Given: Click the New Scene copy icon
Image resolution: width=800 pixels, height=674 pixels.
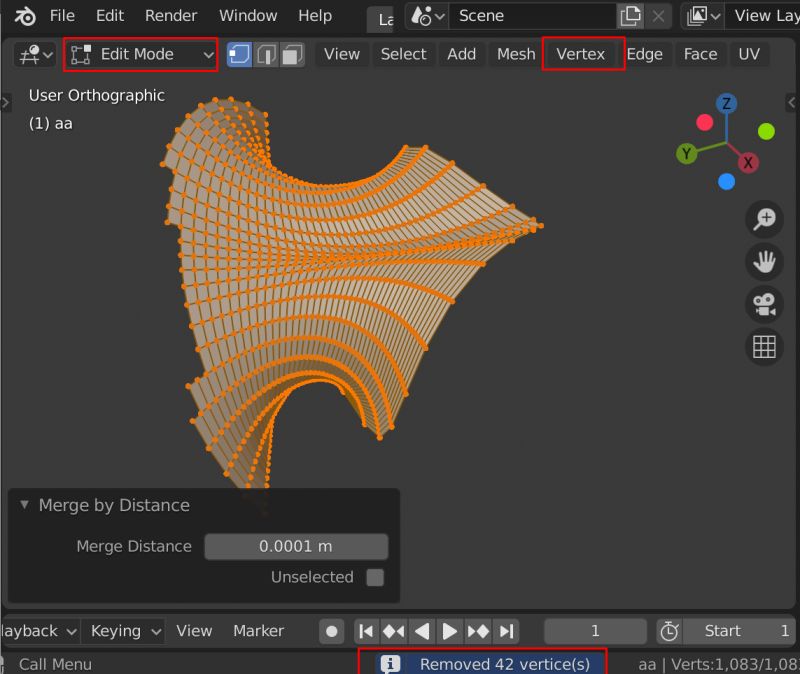Looking at the screenshot, I should tap(630, 16).
